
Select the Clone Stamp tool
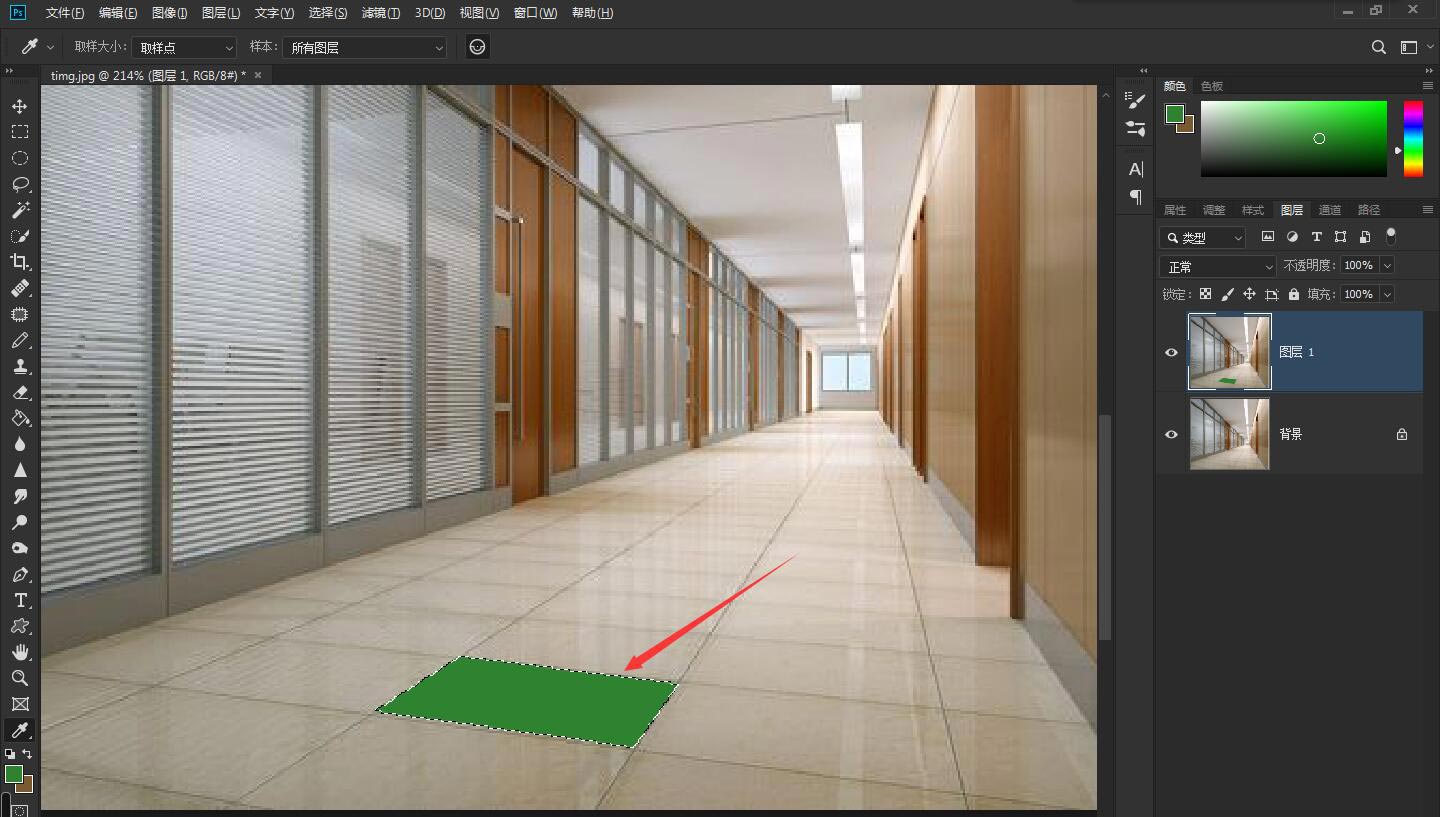click(x=20, y=366)
